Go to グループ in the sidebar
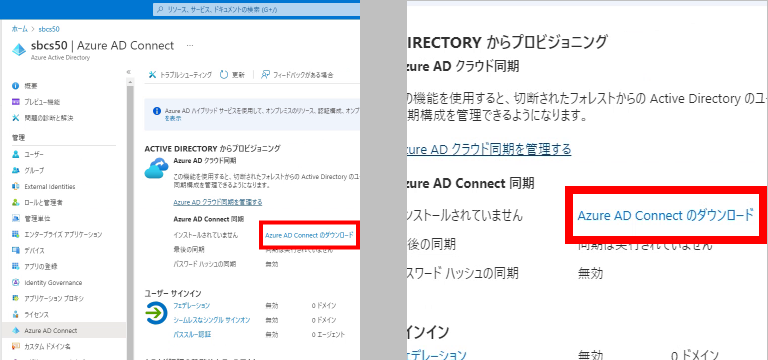768x360 pixels. 34,170
